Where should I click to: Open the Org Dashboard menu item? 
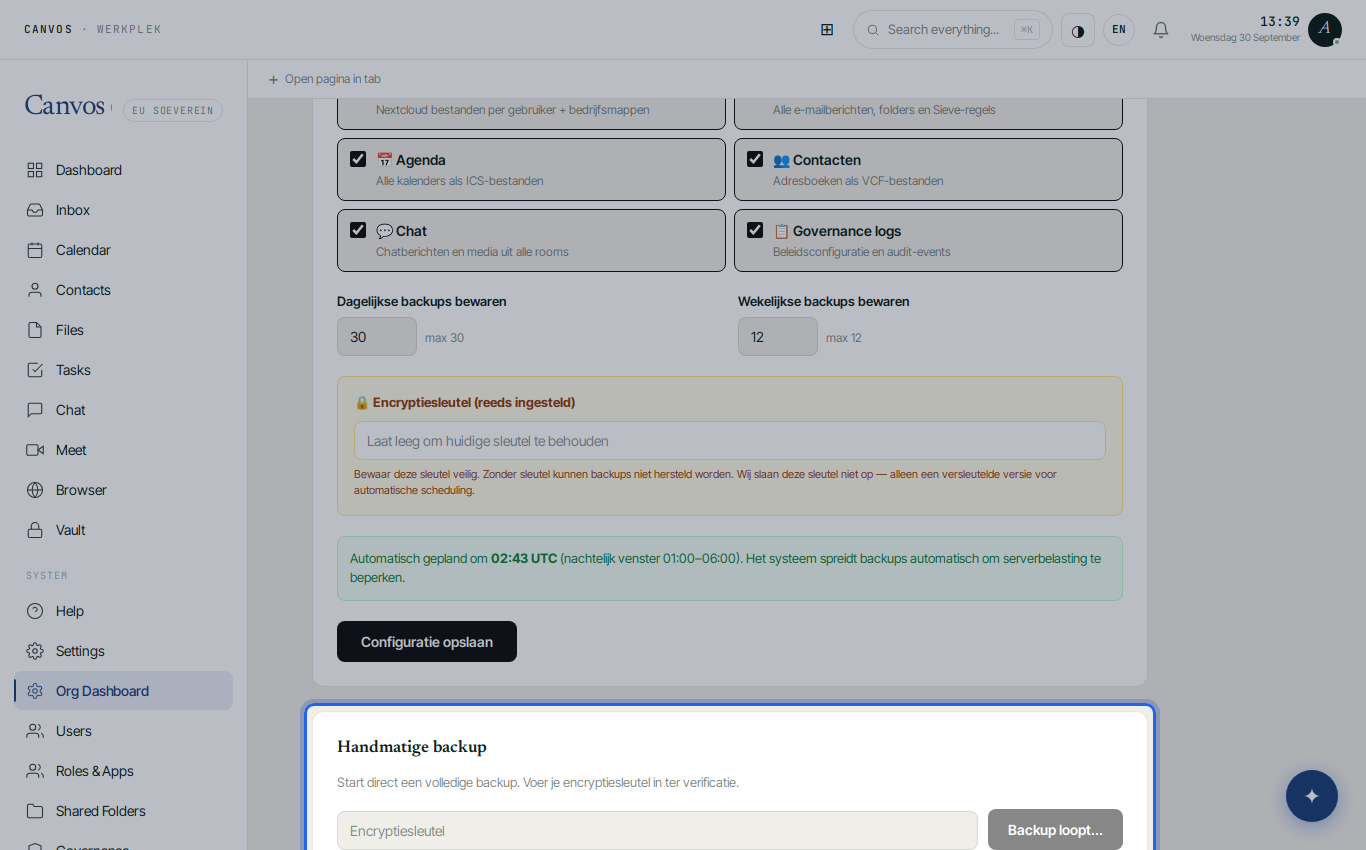124,691
